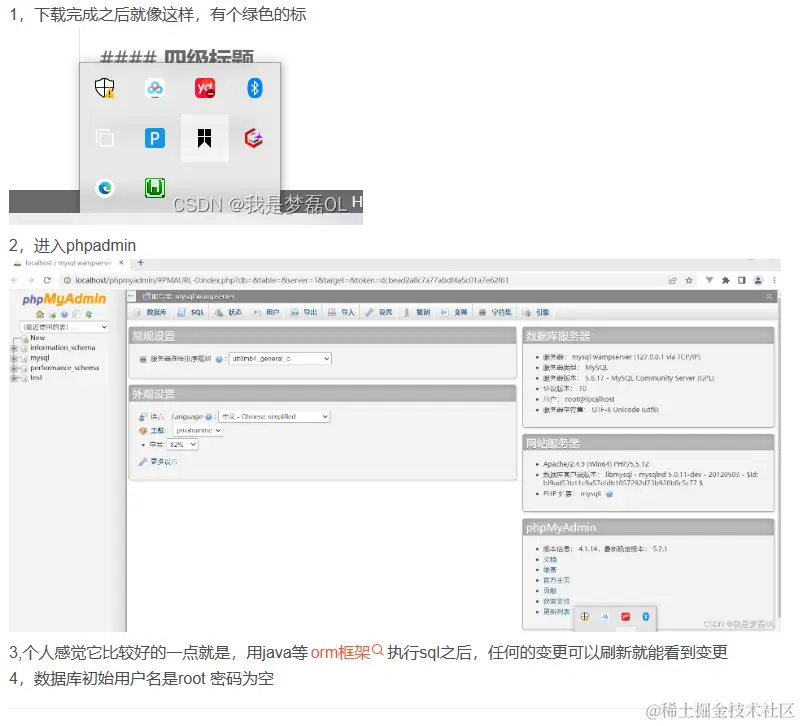The width and height of the screenshot is (801, 726).
Task: Expand the test database node
Action: (14, 378)
